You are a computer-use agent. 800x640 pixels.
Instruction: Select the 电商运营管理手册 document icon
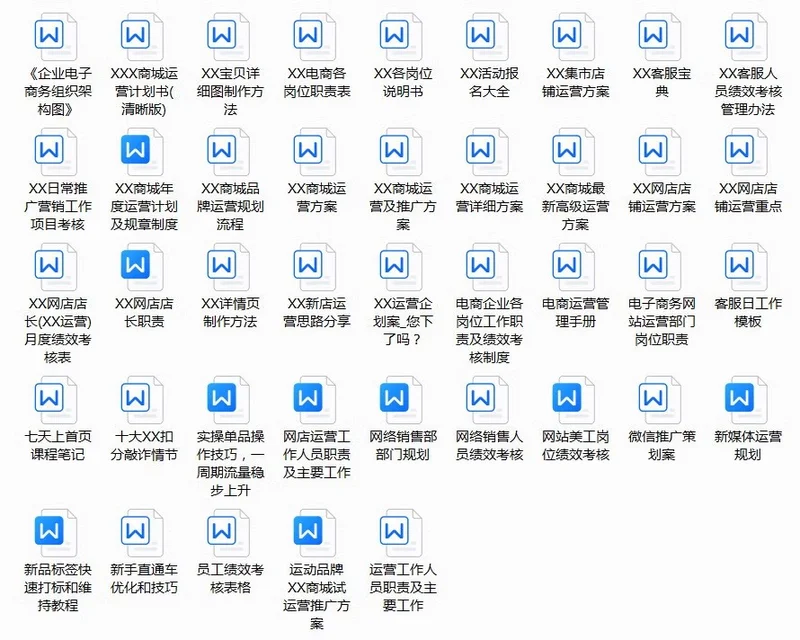click(573, 267)
